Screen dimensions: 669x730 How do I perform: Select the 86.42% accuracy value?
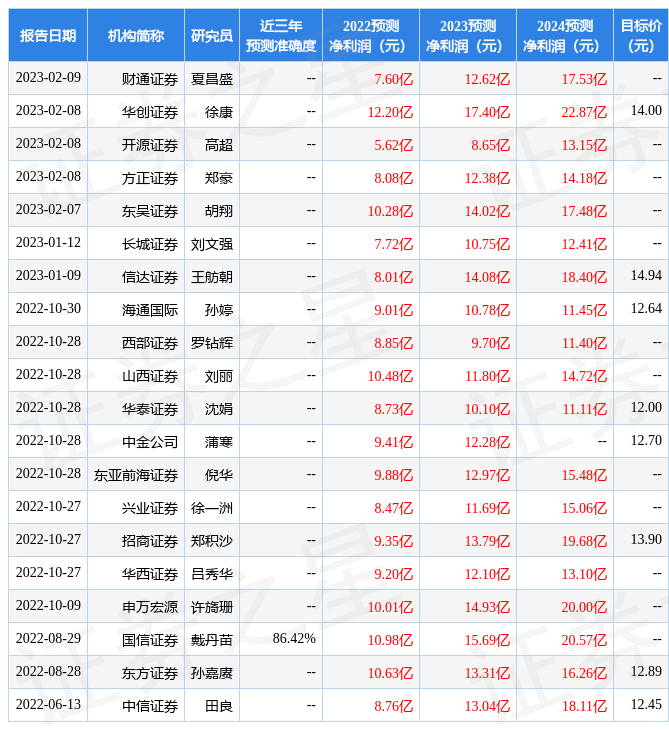coord(294,639)
